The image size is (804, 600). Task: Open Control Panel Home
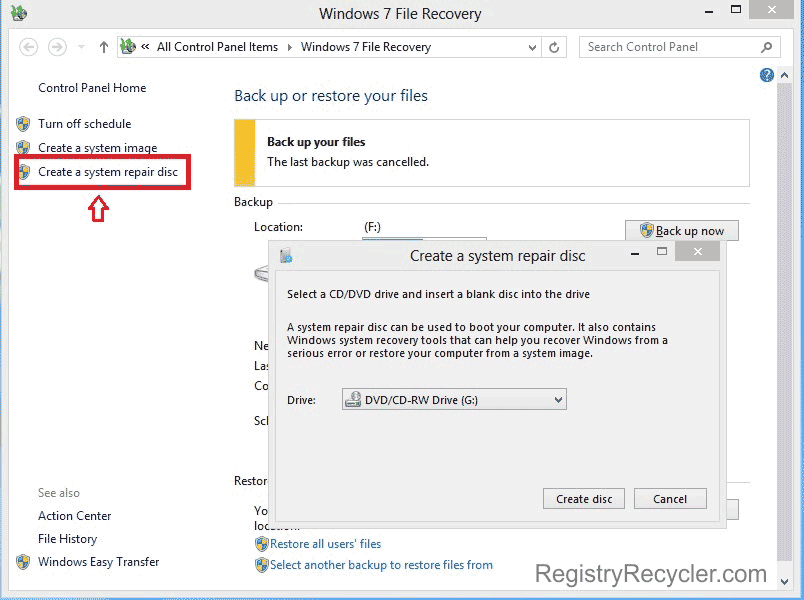click(x=92, y=88)
